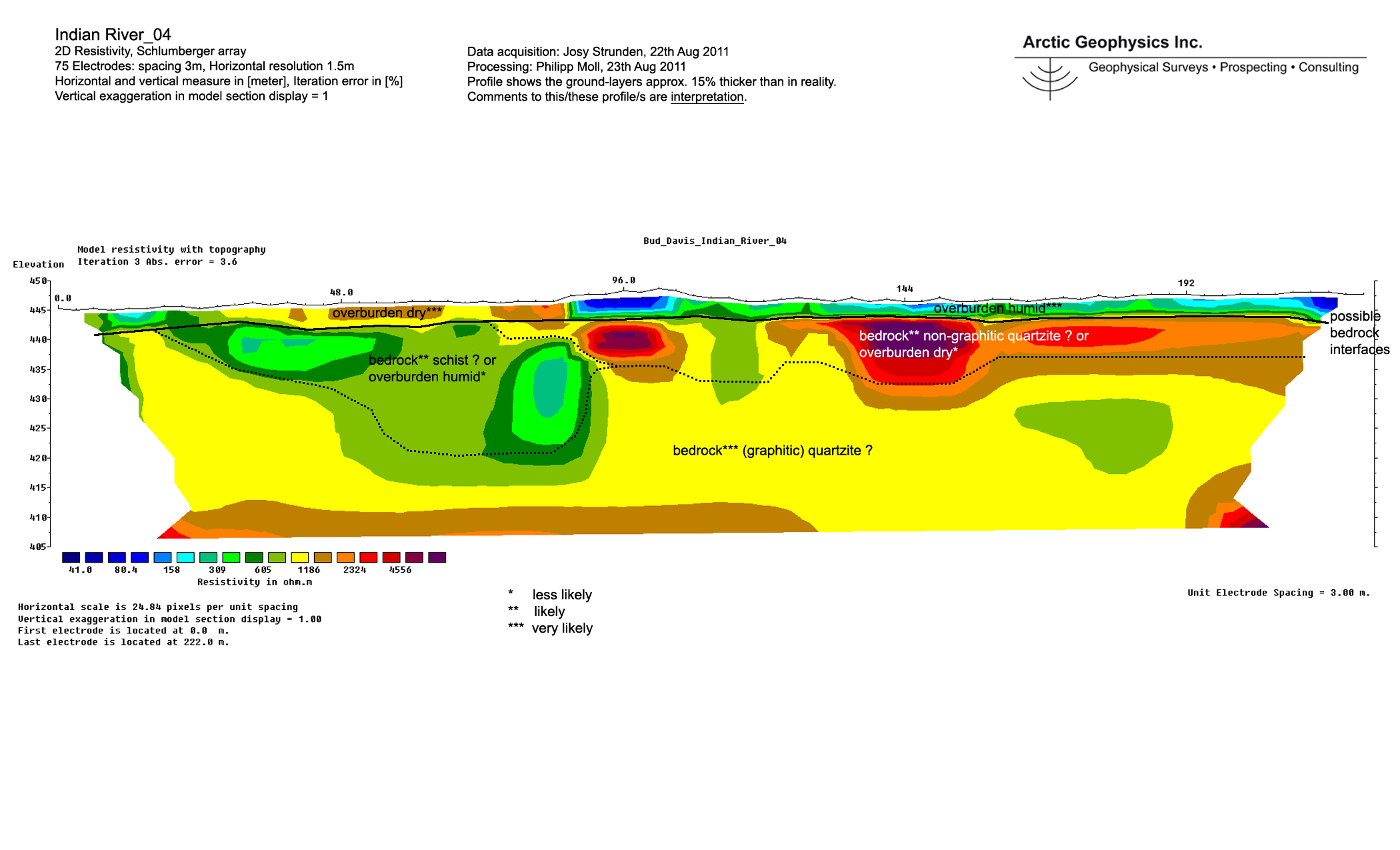
Task: Select the 'overburden dry***' annotation label
Action: pos(387,313)
